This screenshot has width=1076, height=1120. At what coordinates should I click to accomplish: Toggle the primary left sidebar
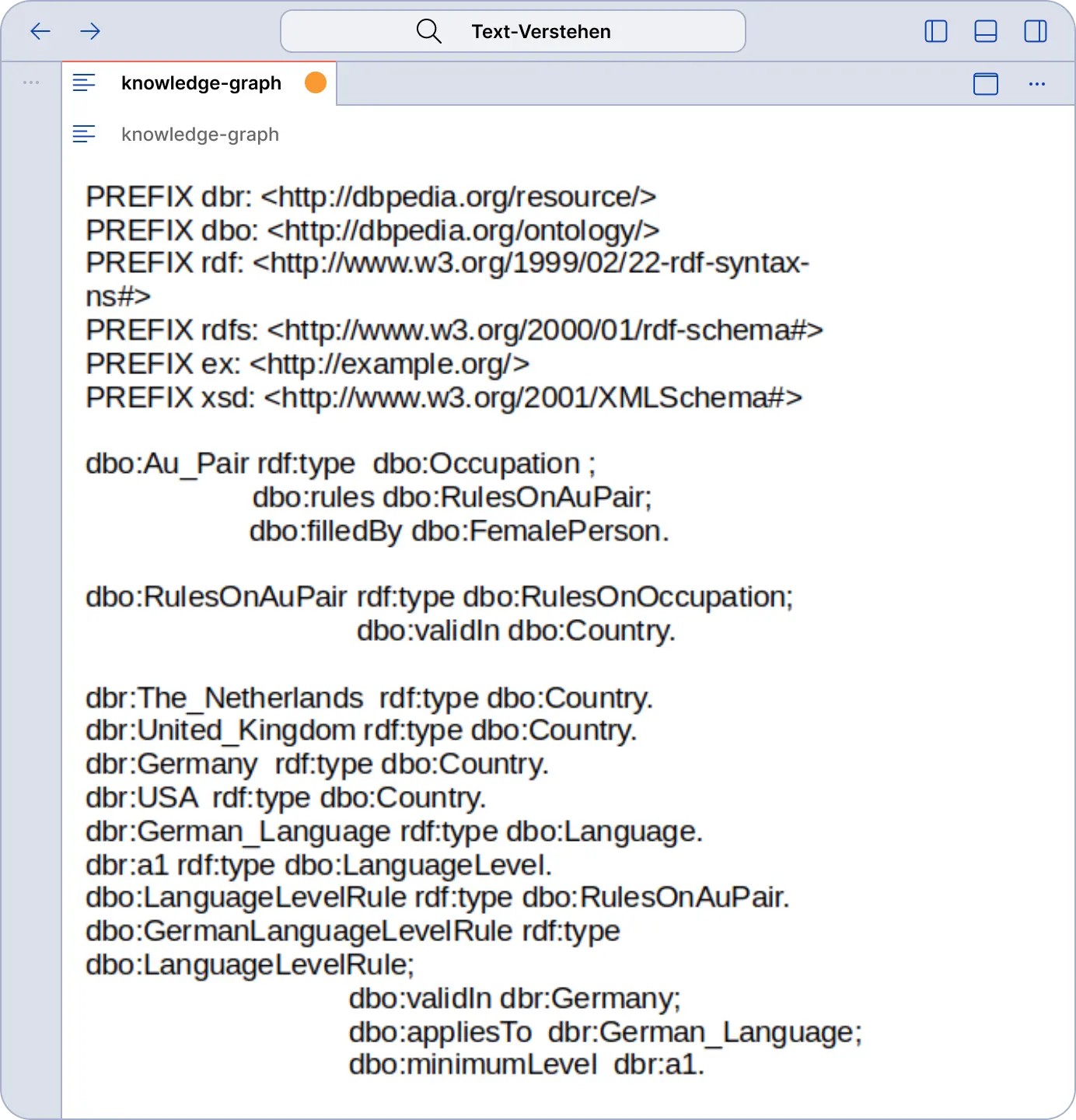tap(935, 31)
